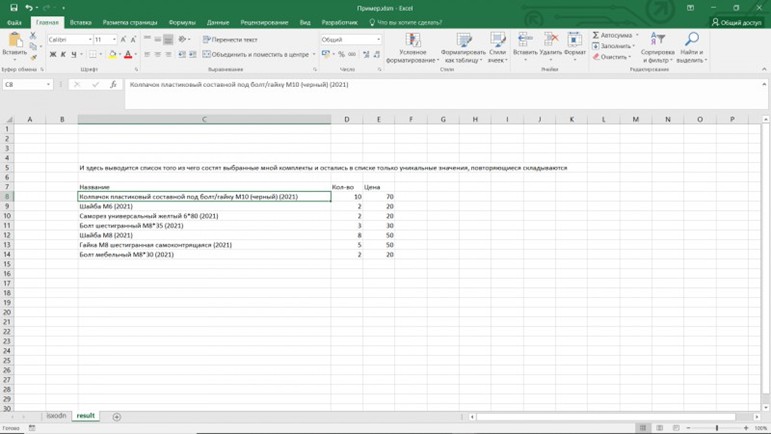The width and height of the screenshot is (771, 434).
Task: Click the Copy icon in the clipboard group
Action: [33, 46]
